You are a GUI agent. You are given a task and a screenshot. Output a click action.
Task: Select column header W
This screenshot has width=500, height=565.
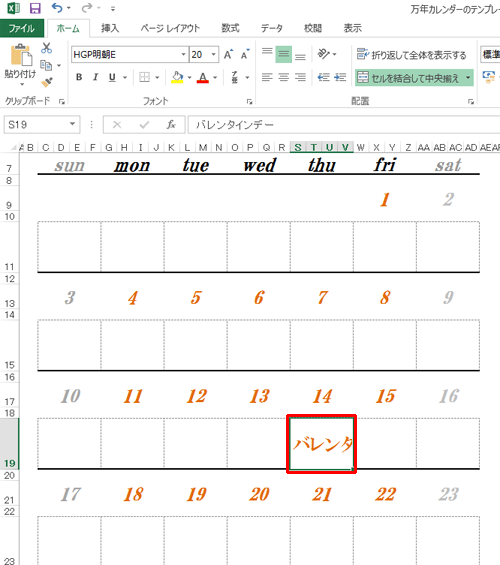pos(361,147)
